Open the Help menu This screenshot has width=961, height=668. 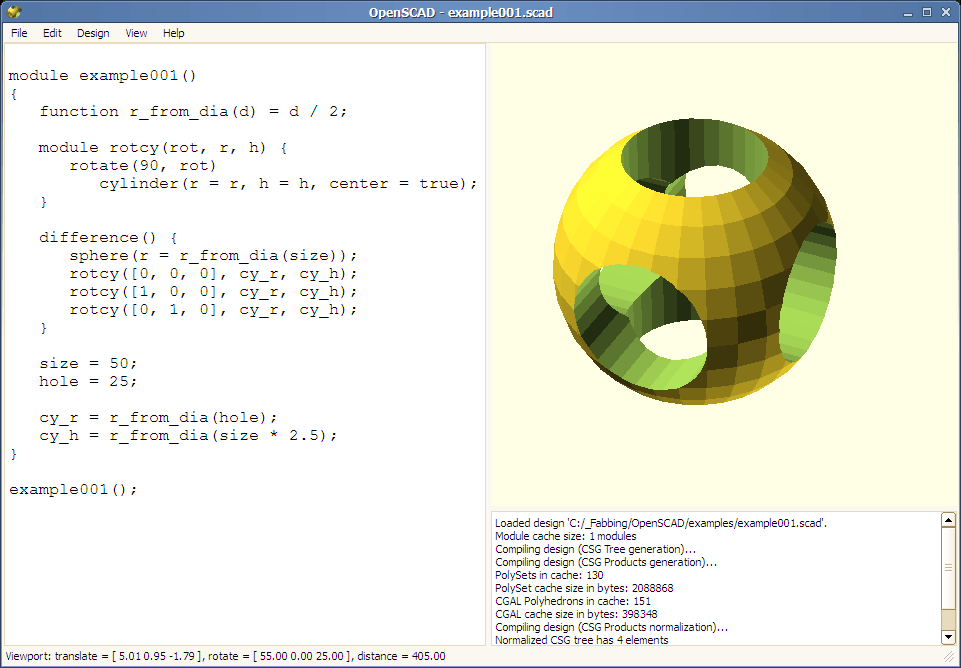[174, 33]
